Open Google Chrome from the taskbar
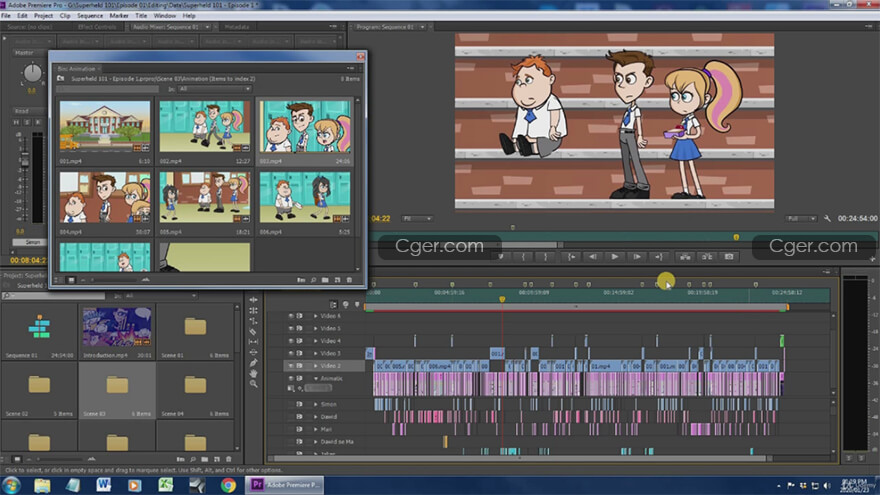 tap(228, 485)
